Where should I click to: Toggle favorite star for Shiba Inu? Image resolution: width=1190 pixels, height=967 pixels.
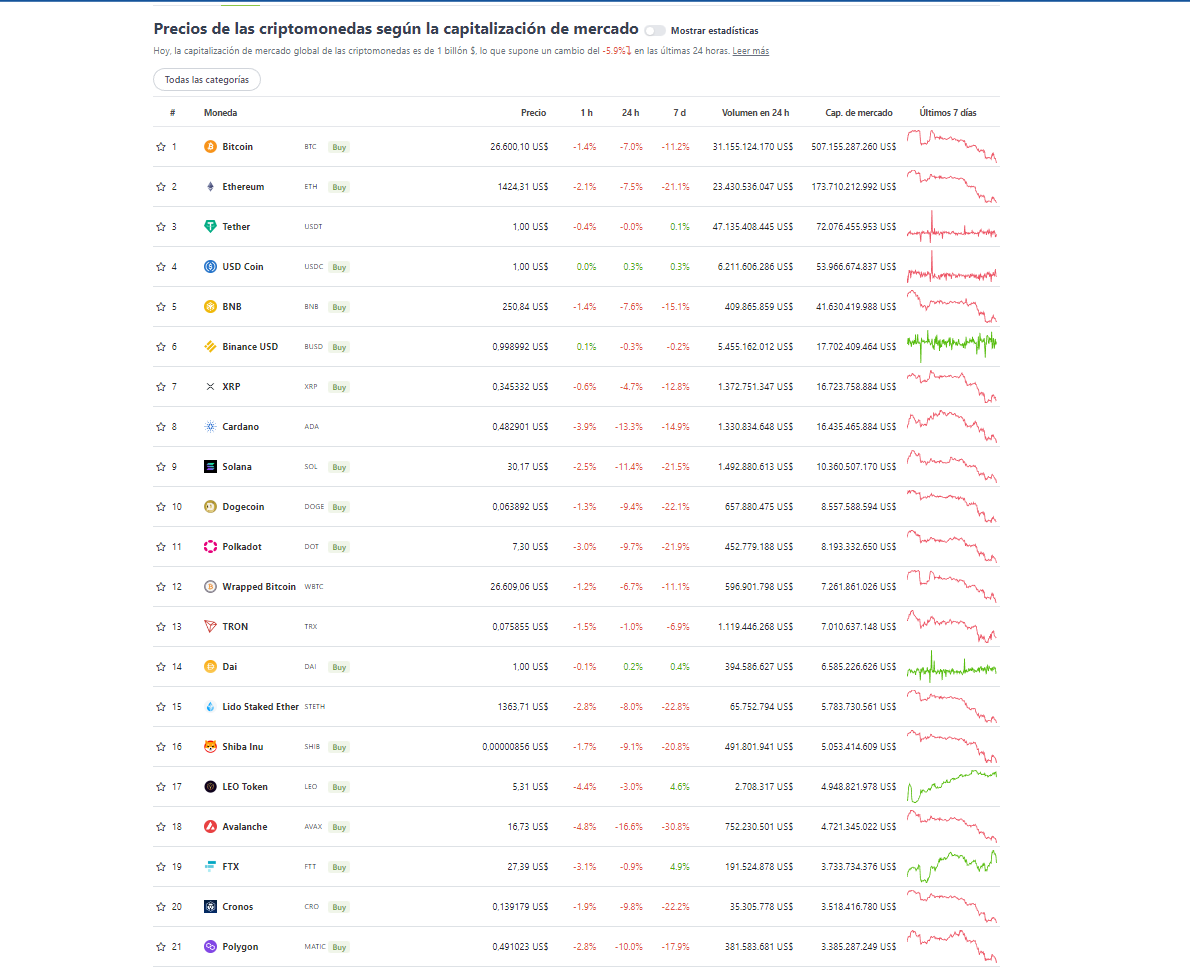[x=161, y=747]
